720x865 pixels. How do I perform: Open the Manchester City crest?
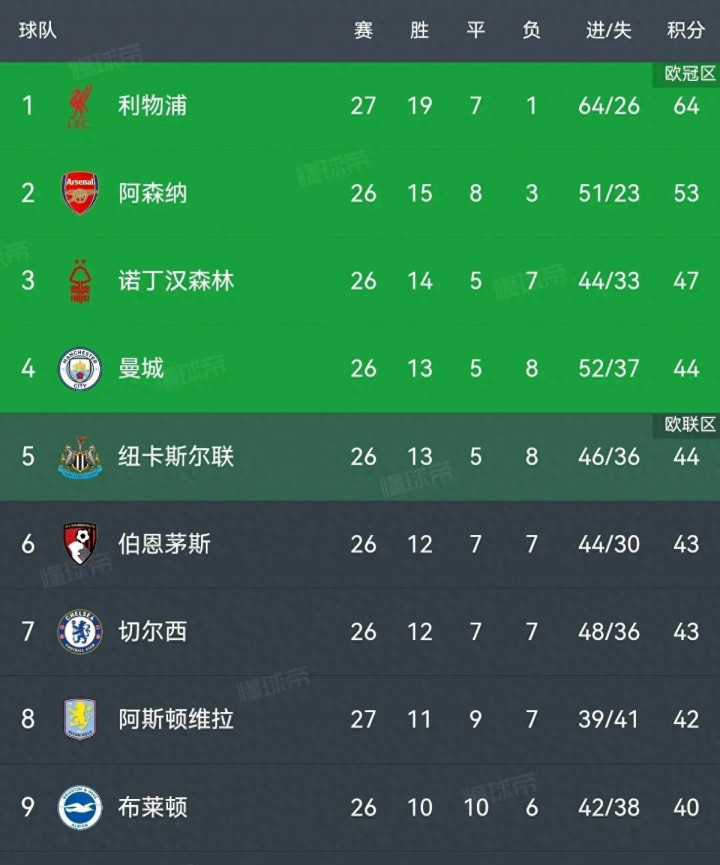[x=79, y=369]
